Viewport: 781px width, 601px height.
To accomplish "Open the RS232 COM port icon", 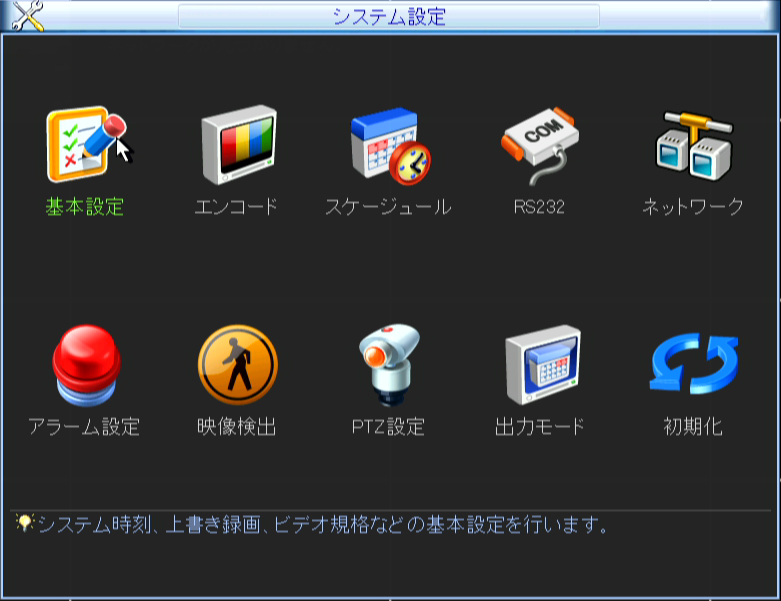I will coord(540,145).
